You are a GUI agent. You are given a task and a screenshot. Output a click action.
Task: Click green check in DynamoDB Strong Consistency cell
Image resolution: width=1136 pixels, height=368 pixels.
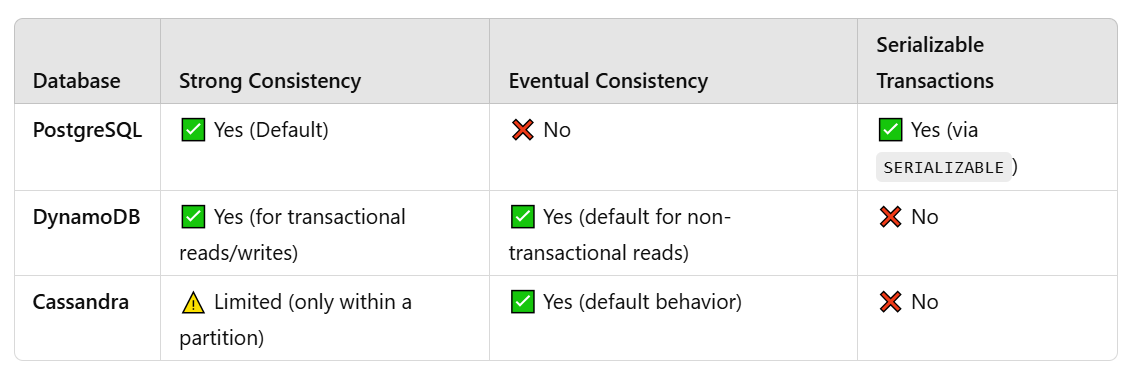point(193,217)
